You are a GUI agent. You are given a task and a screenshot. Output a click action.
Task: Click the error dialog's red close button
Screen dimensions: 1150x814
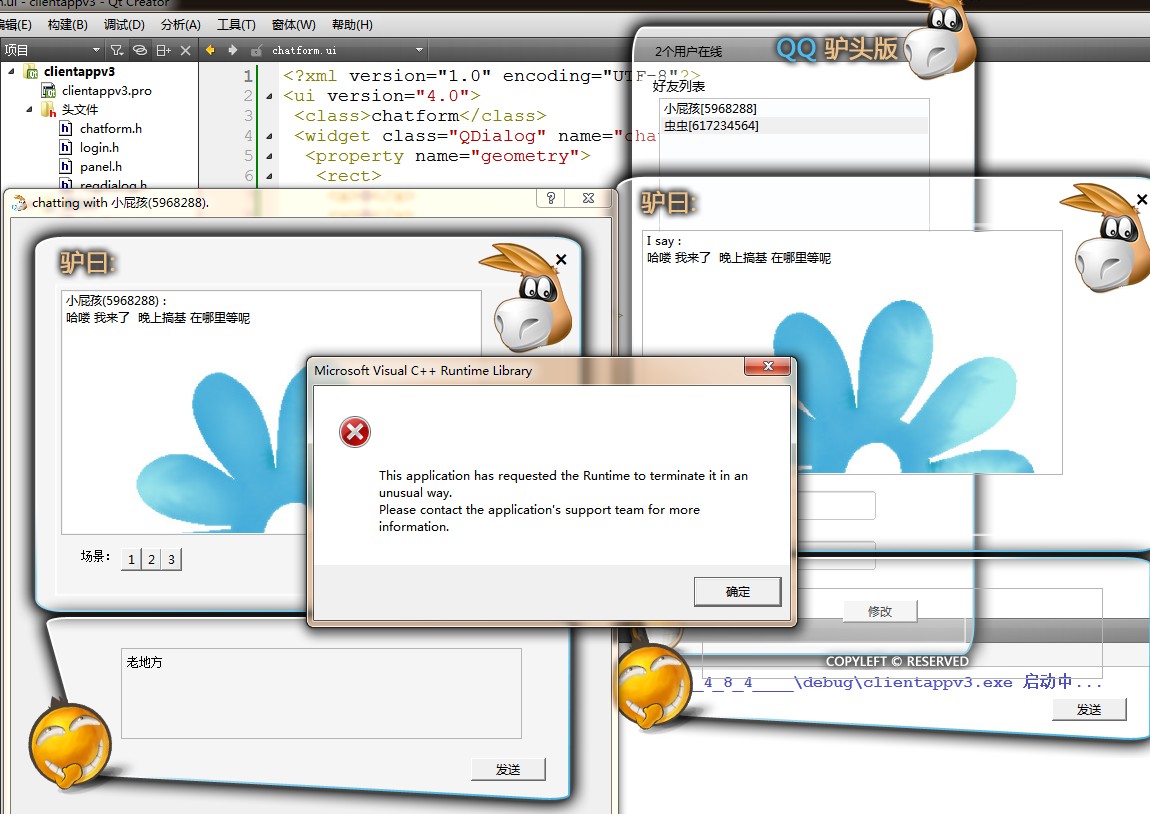[x=768, y=366]
